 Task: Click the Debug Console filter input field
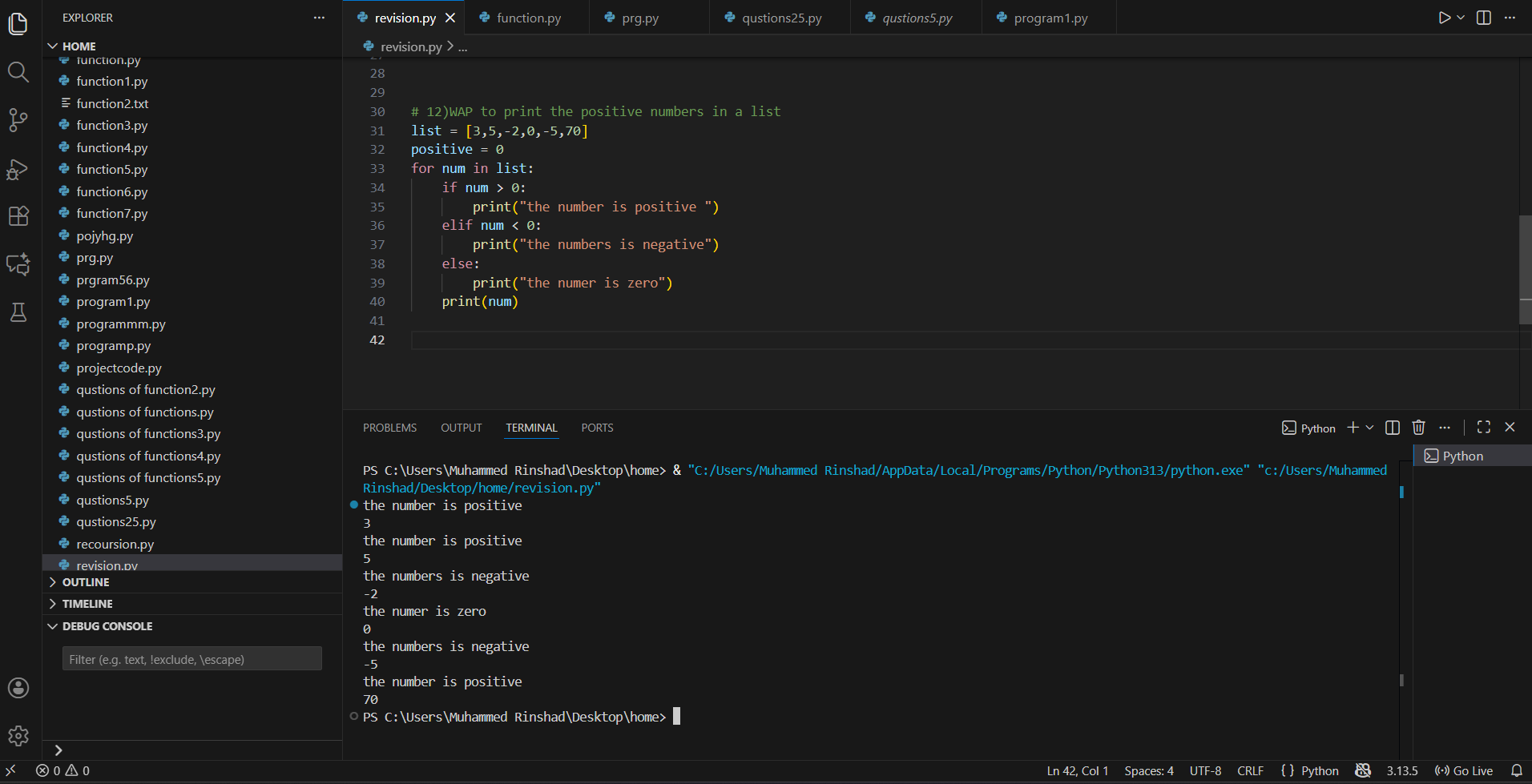(191, 658)
